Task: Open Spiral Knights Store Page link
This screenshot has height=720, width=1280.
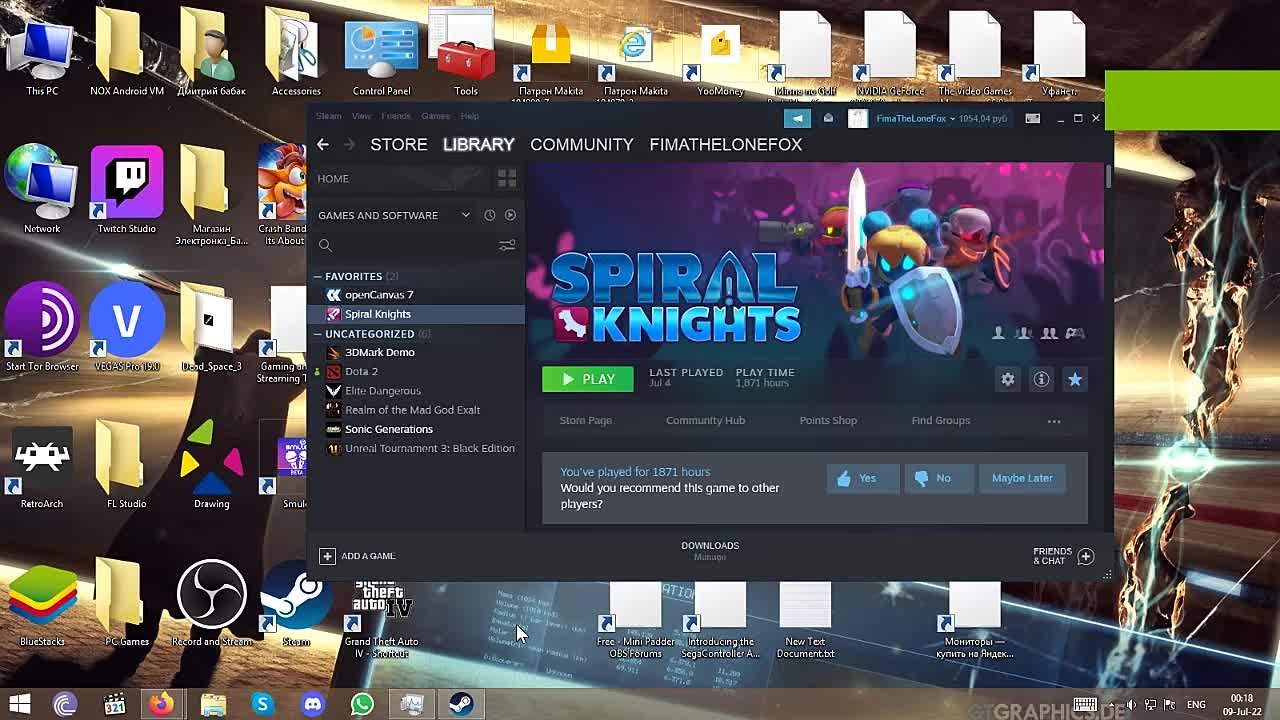Action: [x=586, y=420]
